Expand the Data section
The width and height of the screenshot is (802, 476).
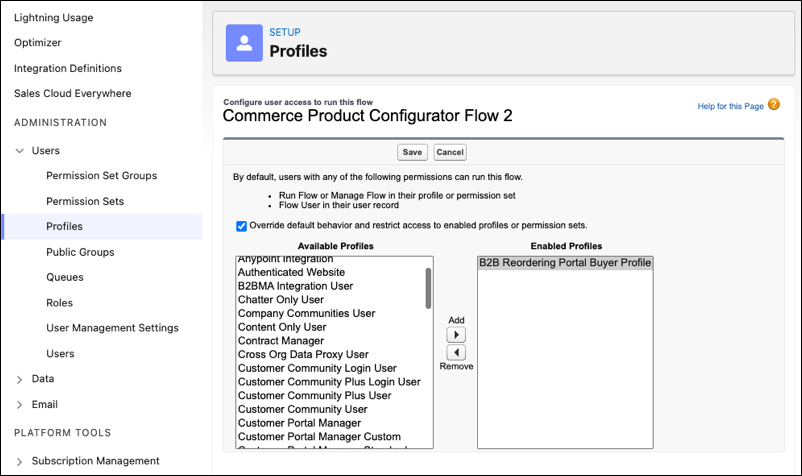[19, 379]
